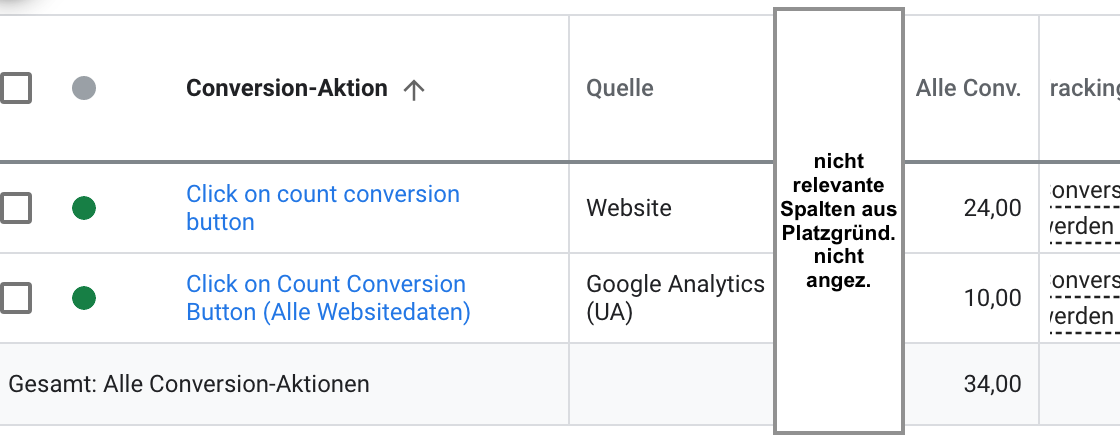Click the 24,00 conversions value
Viewport: 1120px width, 440px height.
click(993, 208)
